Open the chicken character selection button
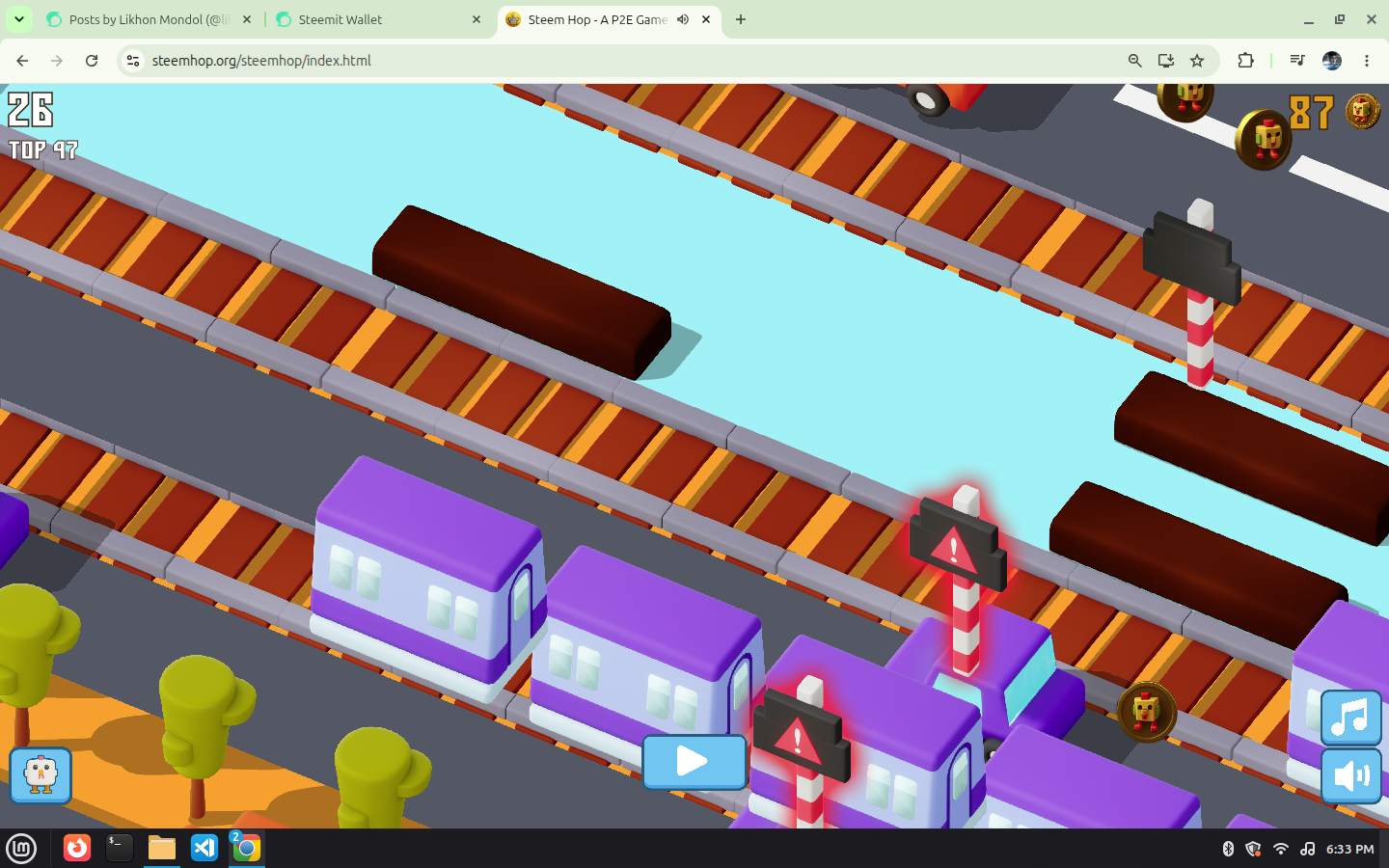Viewport: 1389px width, 868px height. pyautogui.click(x=41, y=774)
